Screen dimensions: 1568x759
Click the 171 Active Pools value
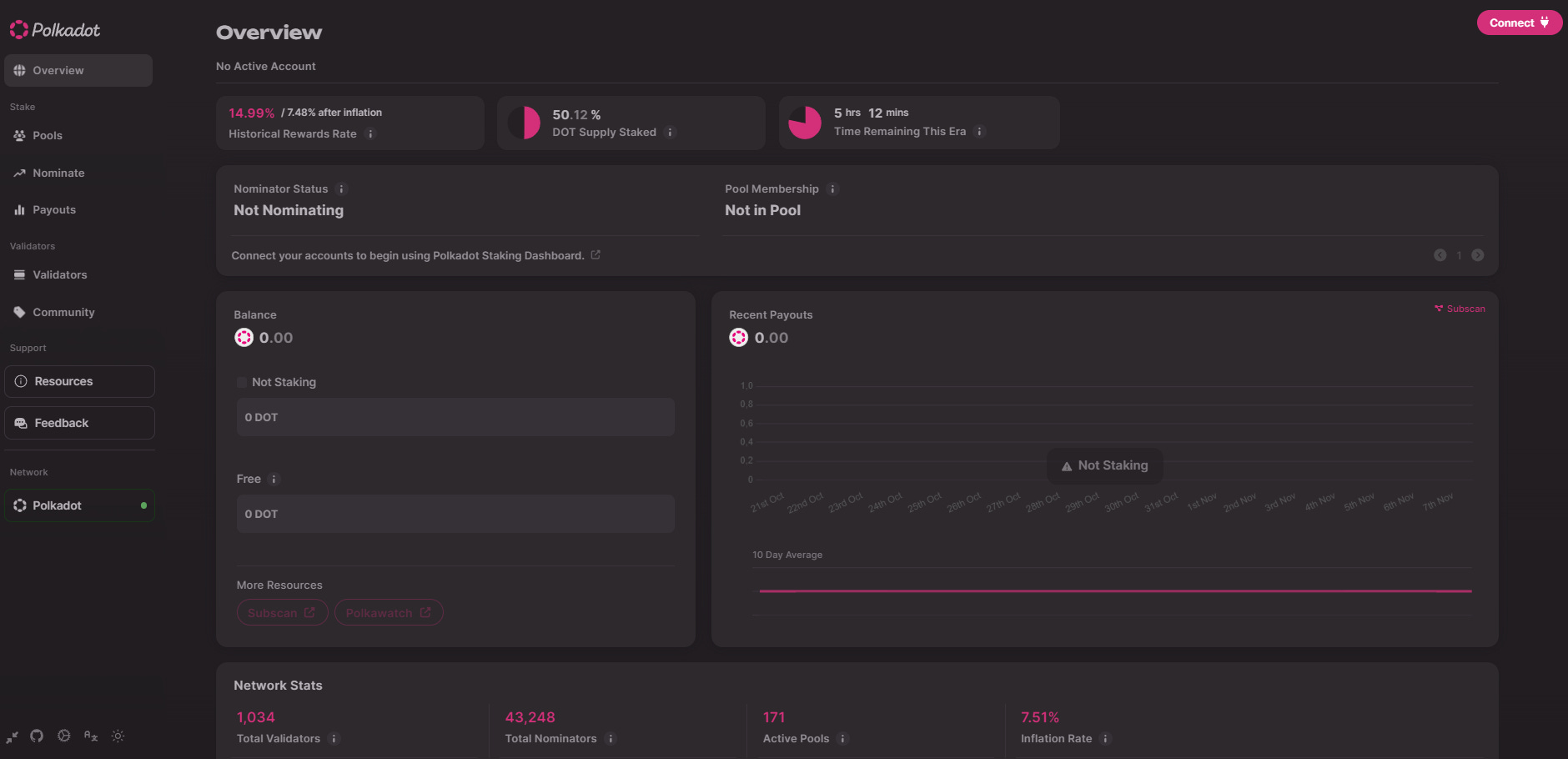coord(774,718)
